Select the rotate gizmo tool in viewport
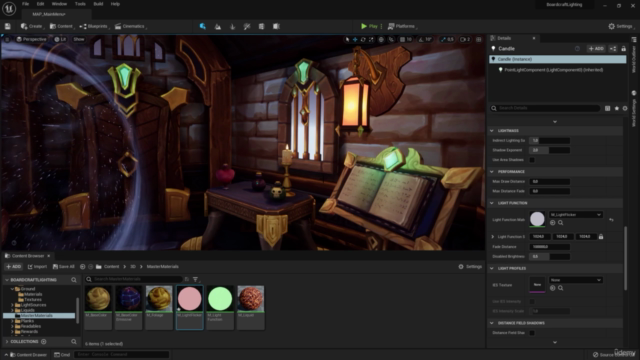 pos(363,40)
